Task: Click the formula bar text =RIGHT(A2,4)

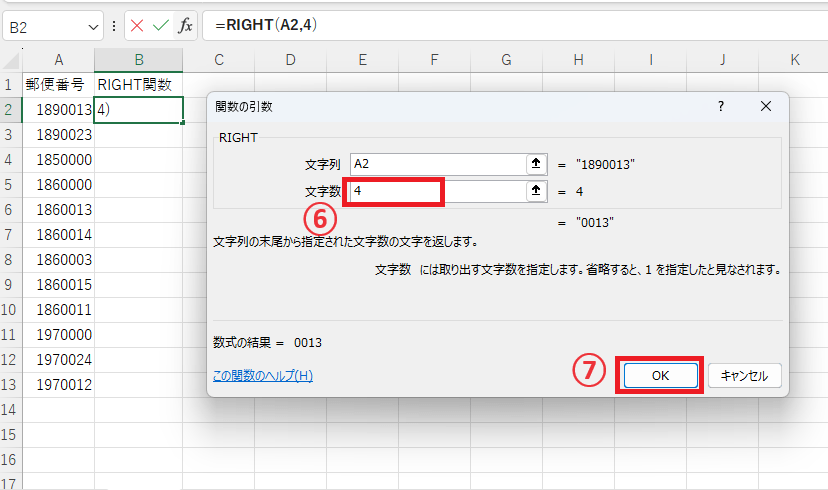Action: pos(266,25)
